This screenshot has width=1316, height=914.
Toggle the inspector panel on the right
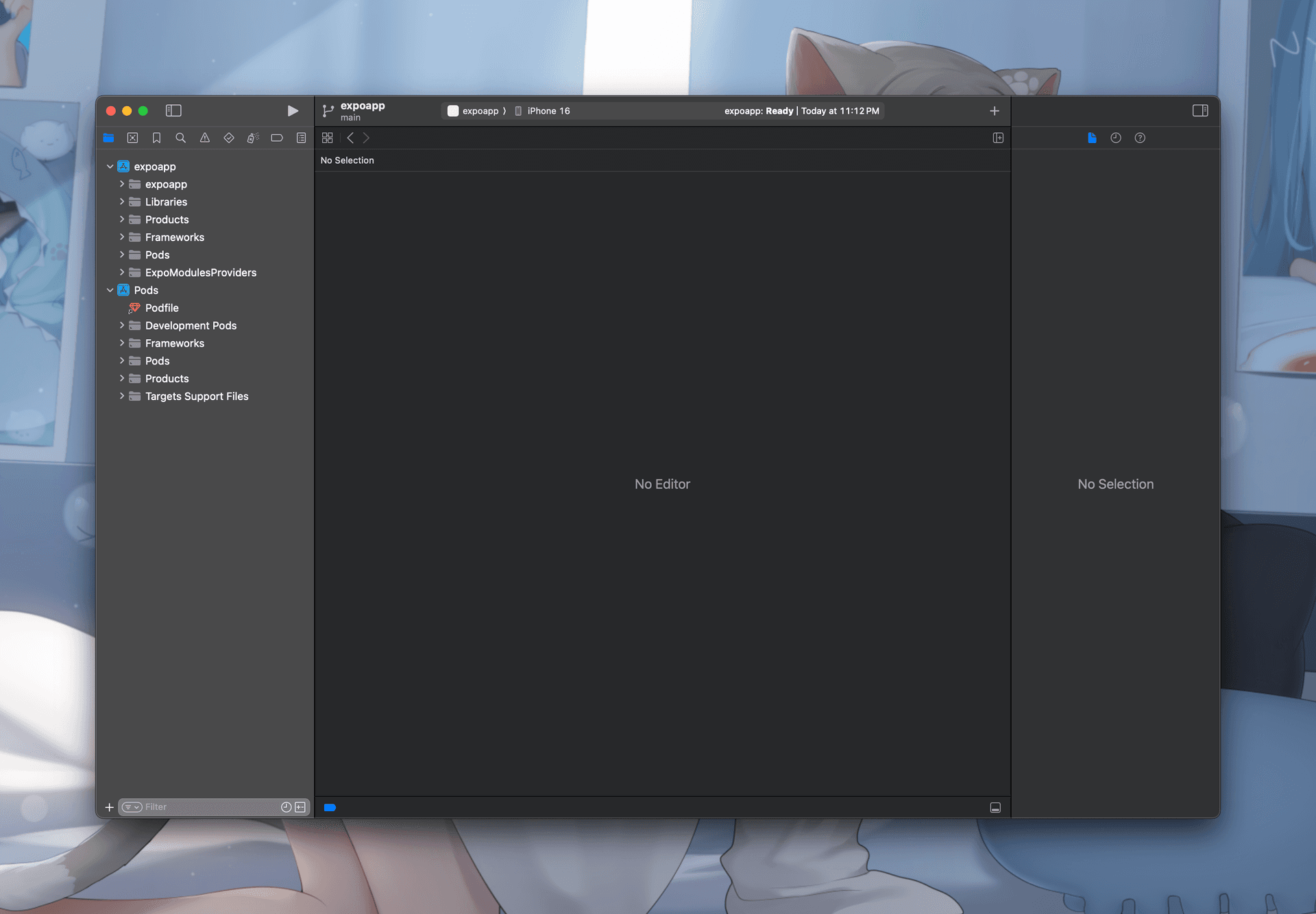pos(1200,110)
